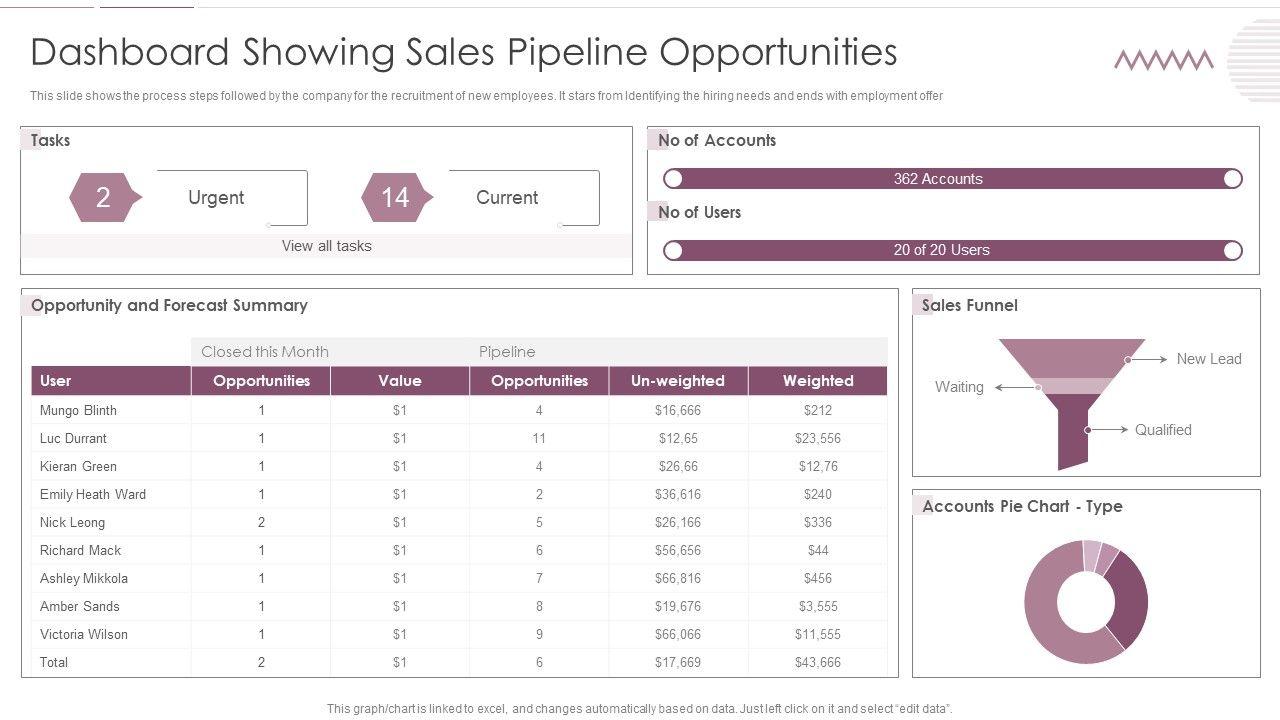Select the Un-weighted column header
Viewport: 1280px width, 720px height.
point(678,381)
